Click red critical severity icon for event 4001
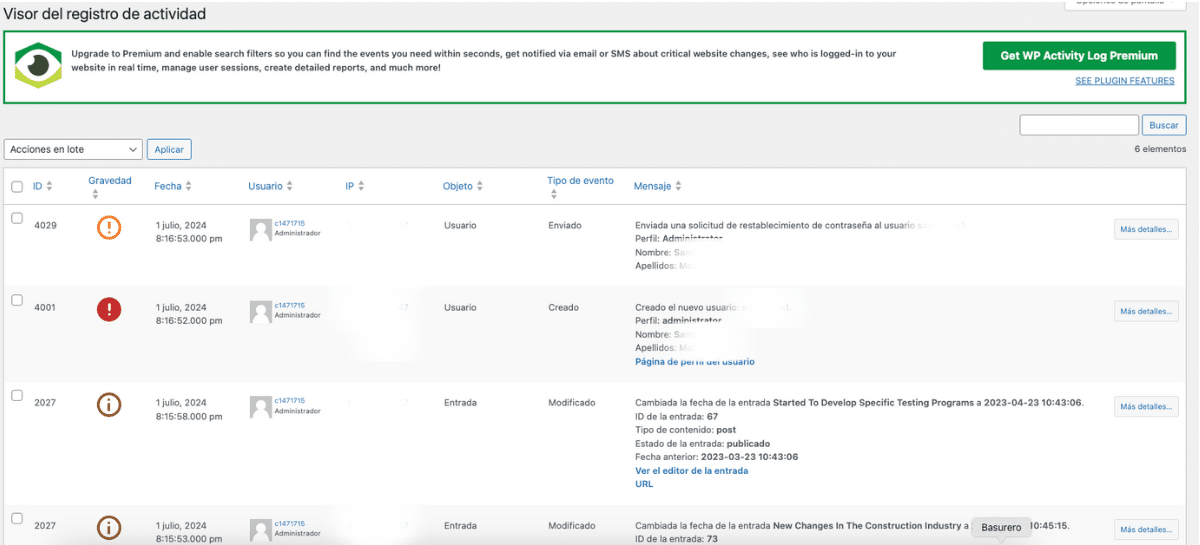Viewport: 1200px width, 545px height. (x=109, y=310)
